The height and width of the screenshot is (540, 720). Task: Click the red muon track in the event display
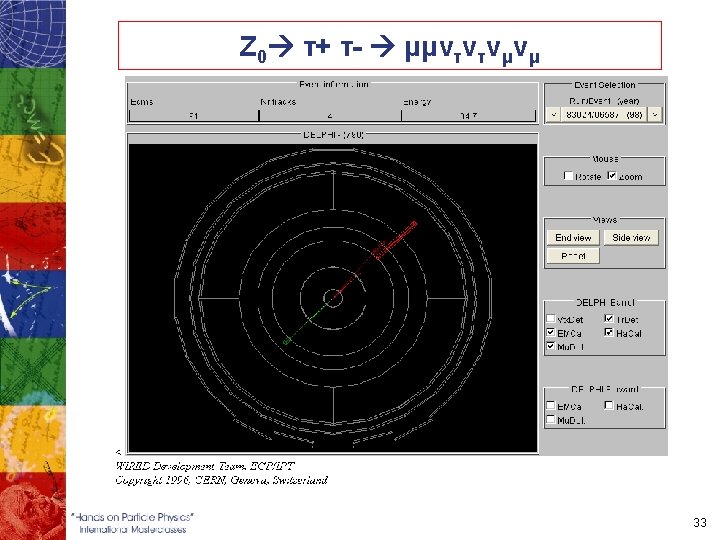pos(377,259)
